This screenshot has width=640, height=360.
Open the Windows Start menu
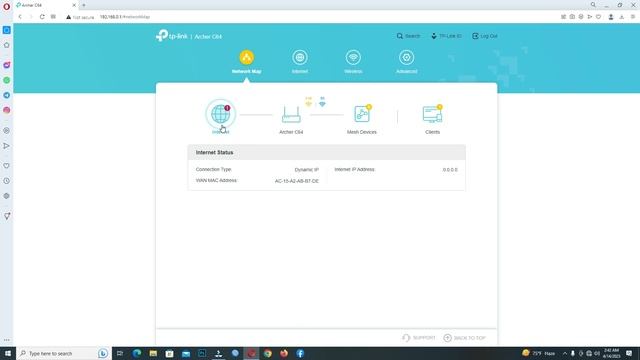(8, 353)
